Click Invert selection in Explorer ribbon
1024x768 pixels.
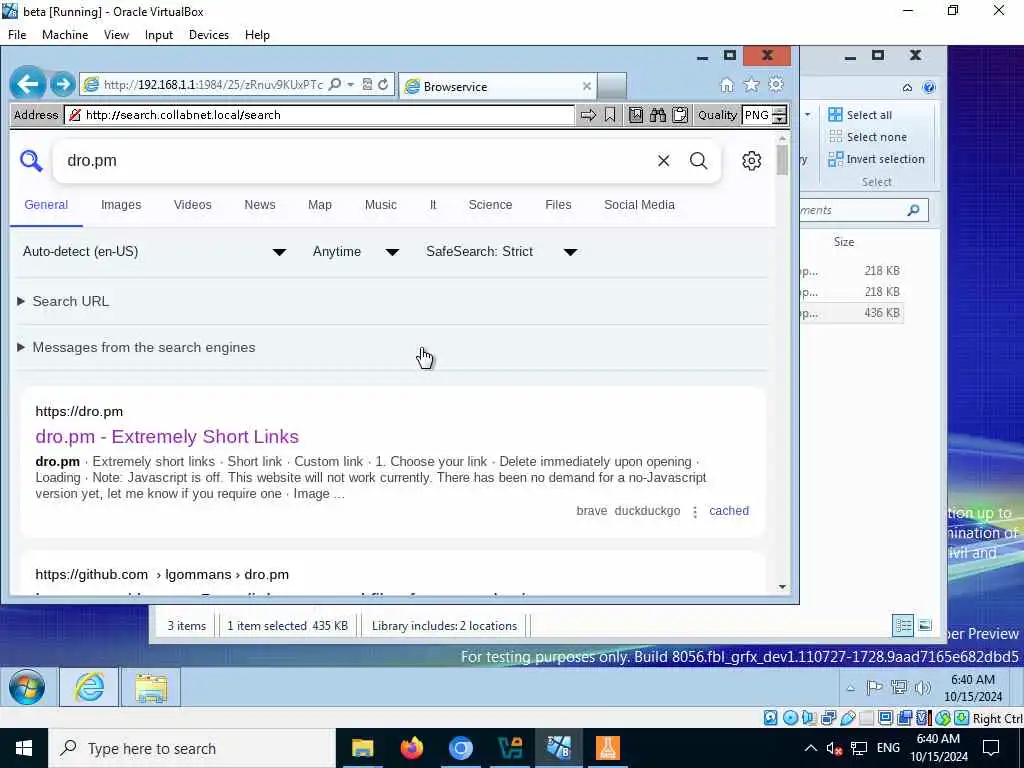[x=876, y=159]
